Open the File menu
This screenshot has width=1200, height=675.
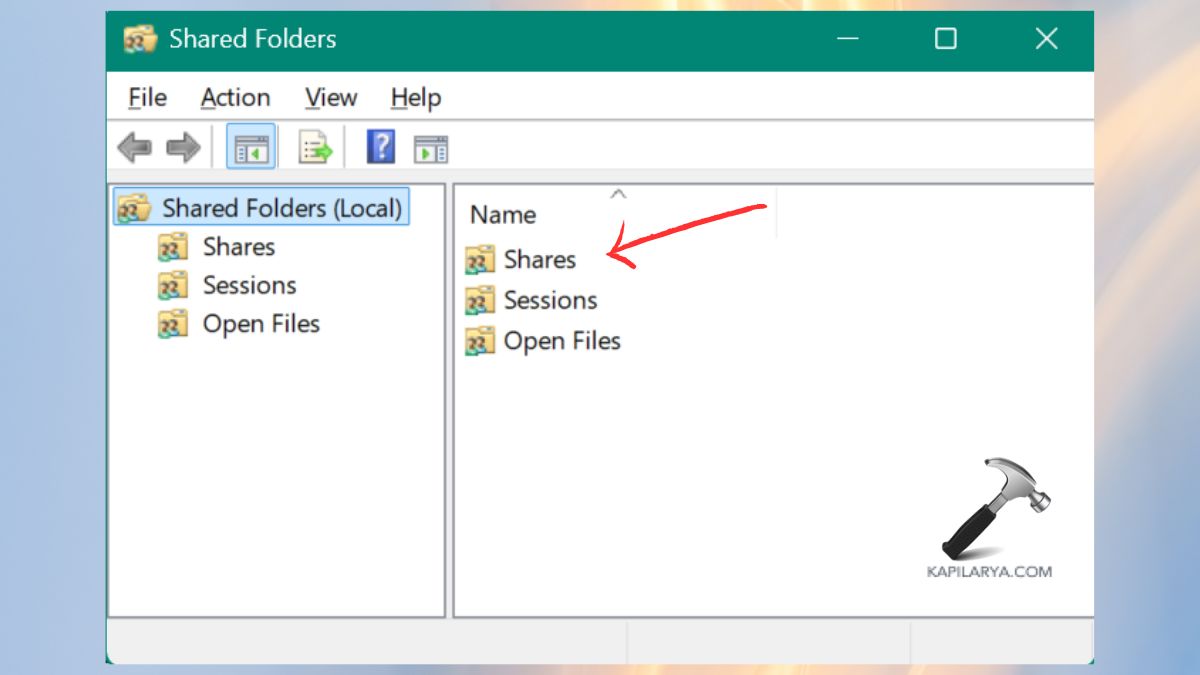coord(145,97)
